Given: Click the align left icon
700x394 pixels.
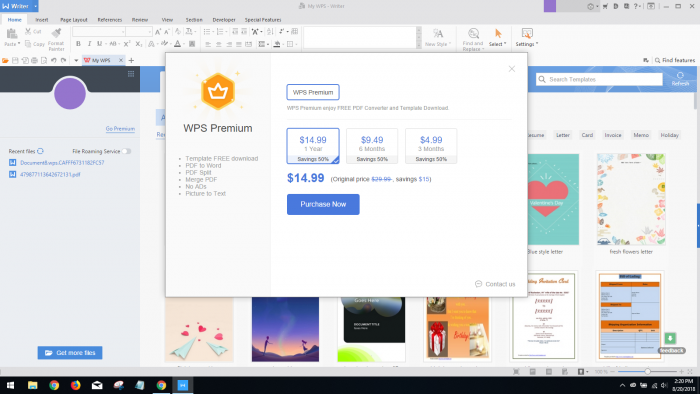Looking at the screenshot, I should point(208,44).
